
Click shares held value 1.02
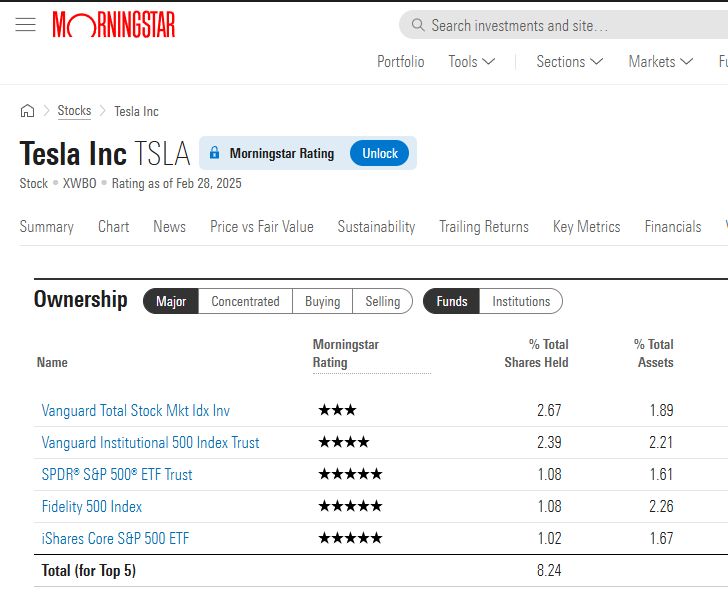pyautogui.click(x=549, y=539)
